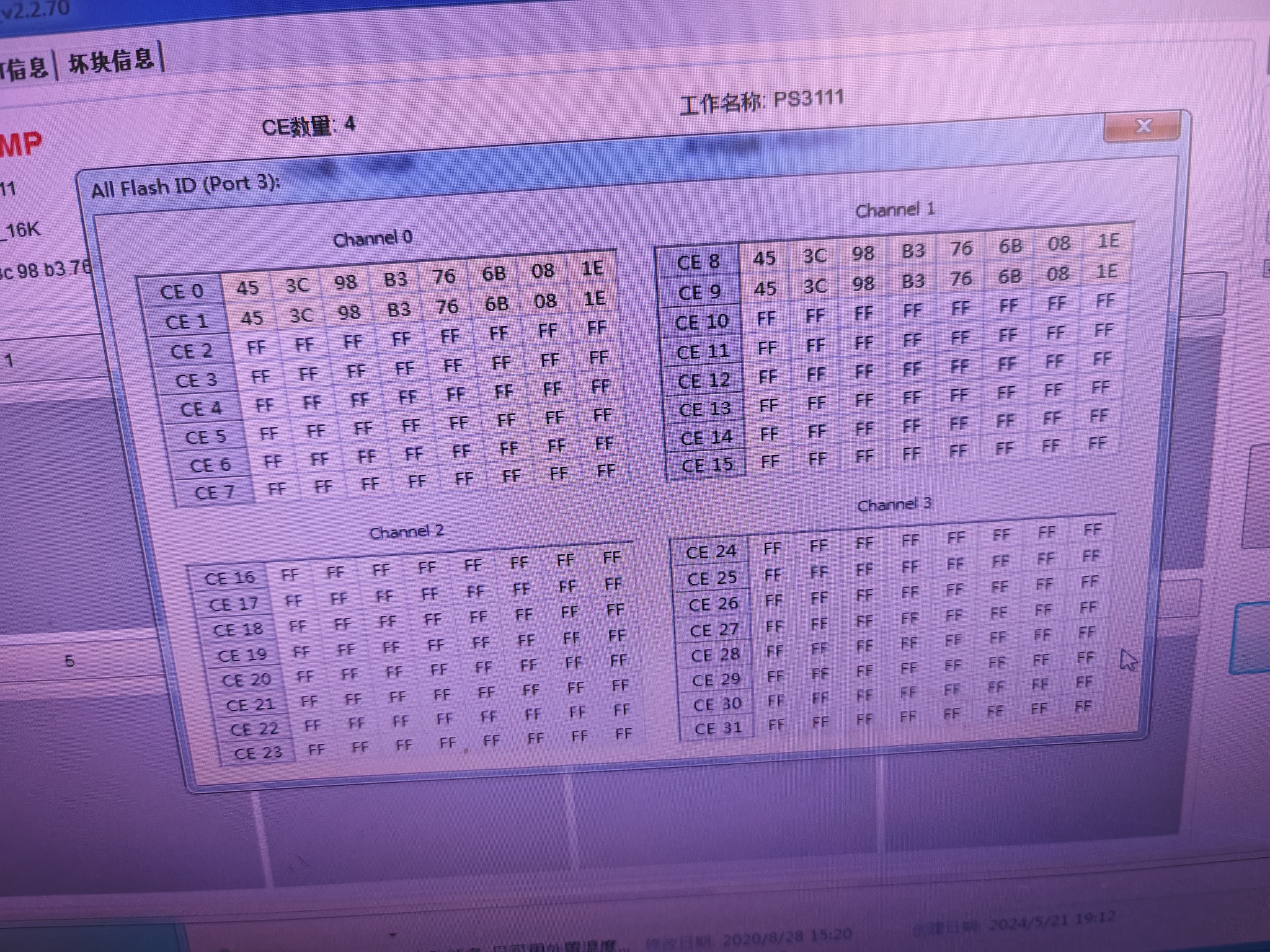
Task: Switch to the 坏块信息 tab
Action: click(110, 61)
